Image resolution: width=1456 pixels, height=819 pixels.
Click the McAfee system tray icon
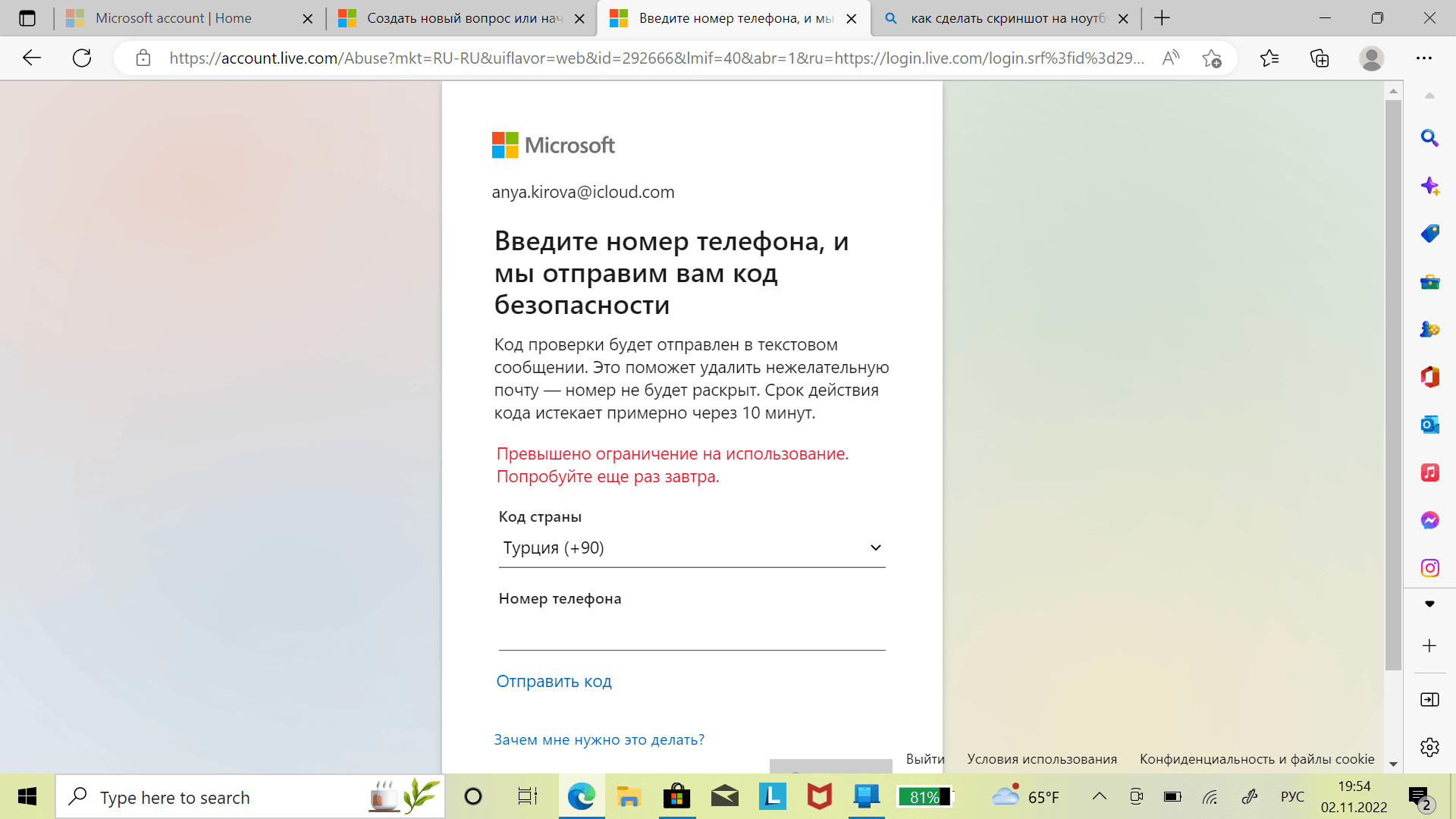coord(817,796)
